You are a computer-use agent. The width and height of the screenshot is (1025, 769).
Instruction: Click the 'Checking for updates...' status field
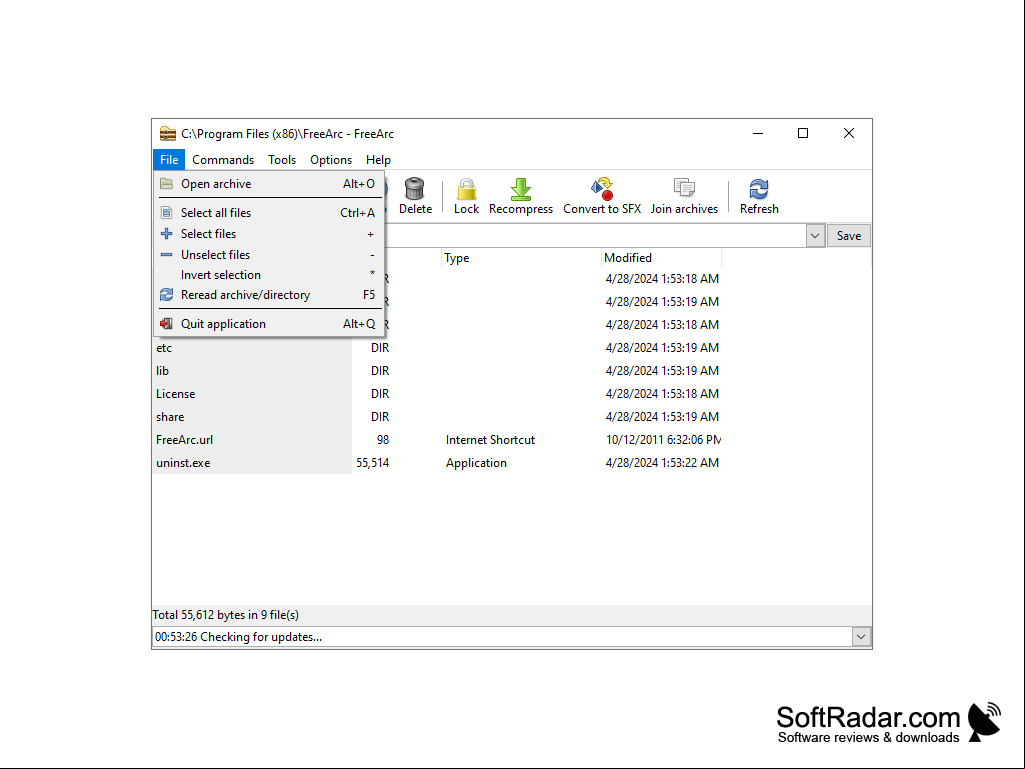pyautogui.click(x=502, y=637)
